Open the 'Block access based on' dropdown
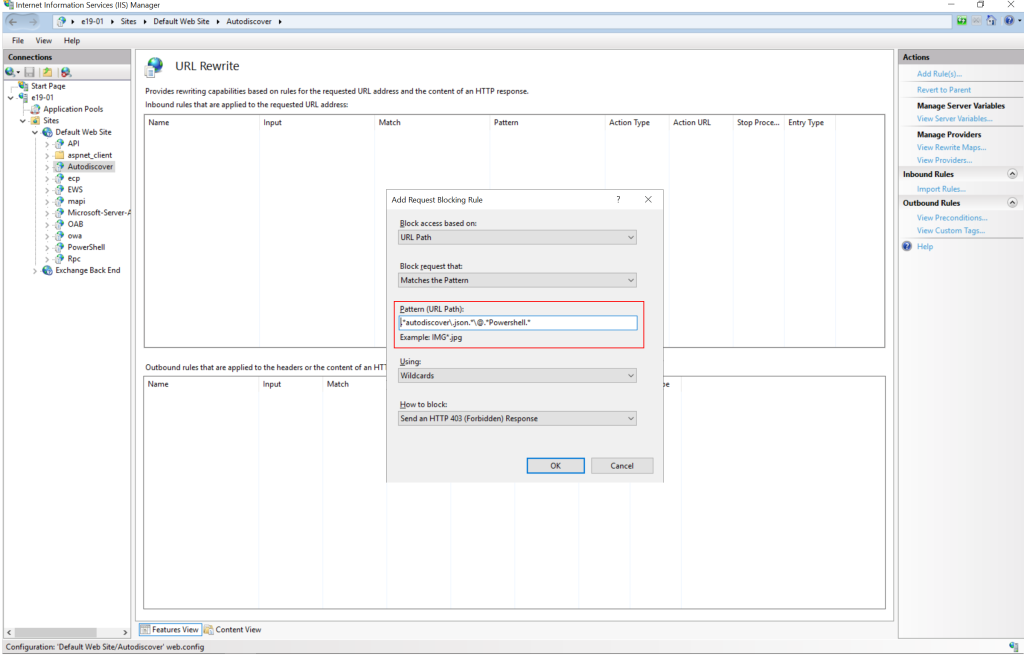This screenshot has height=657, width=1024. tap(517, 238)
